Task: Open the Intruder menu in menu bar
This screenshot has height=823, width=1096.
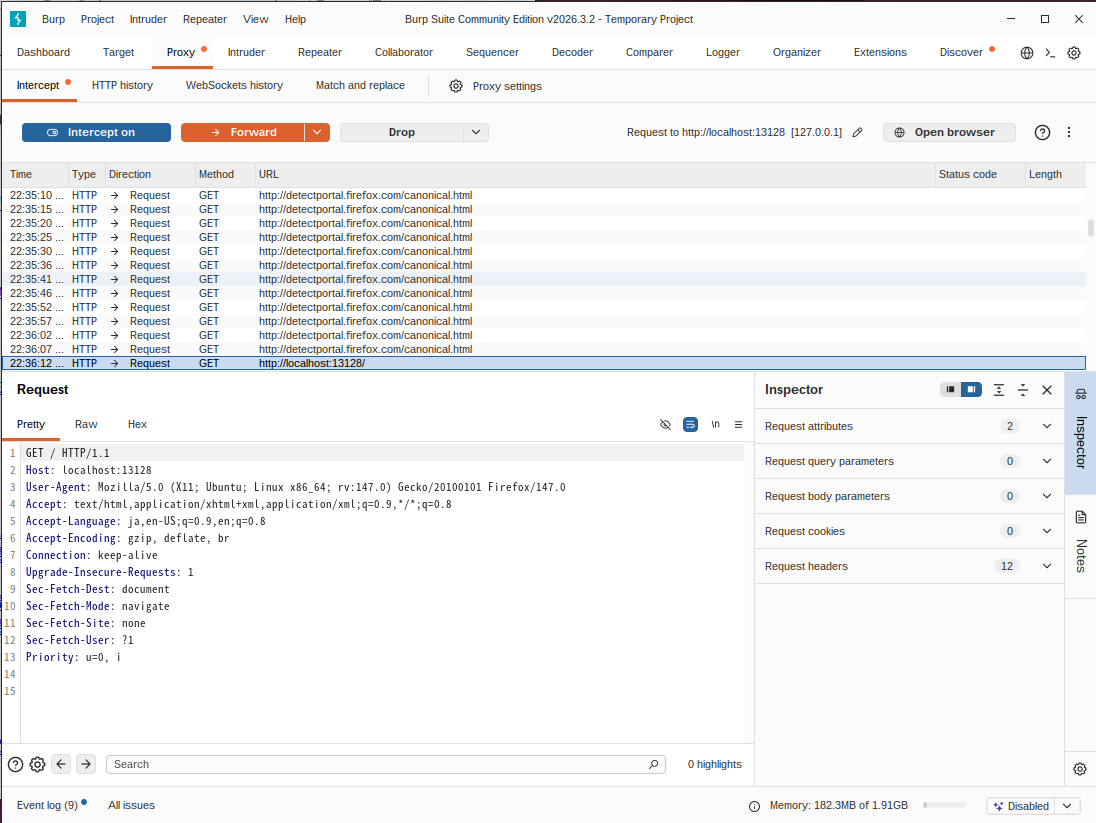Action: point(148,19)
